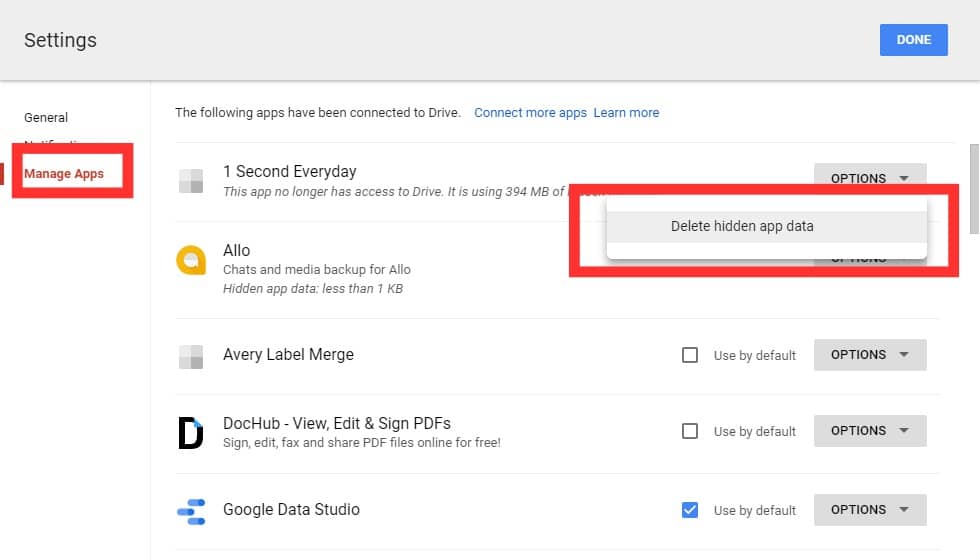
Task: Open the Connect more apps link
Action: [x=530, y=112]
